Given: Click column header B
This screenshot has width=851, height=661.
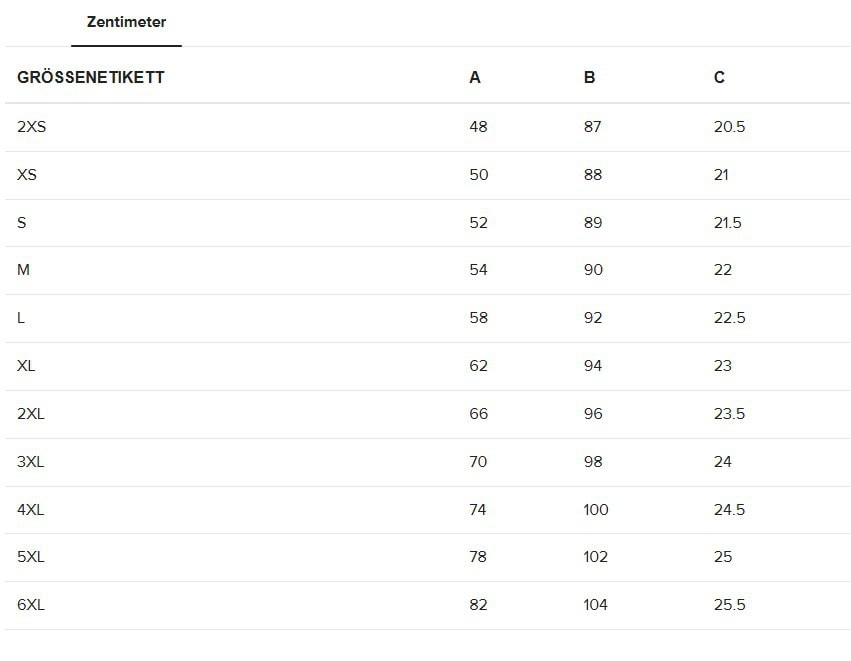Looking at the screenshot, I should pyautogui.click(x=589, y=77).
